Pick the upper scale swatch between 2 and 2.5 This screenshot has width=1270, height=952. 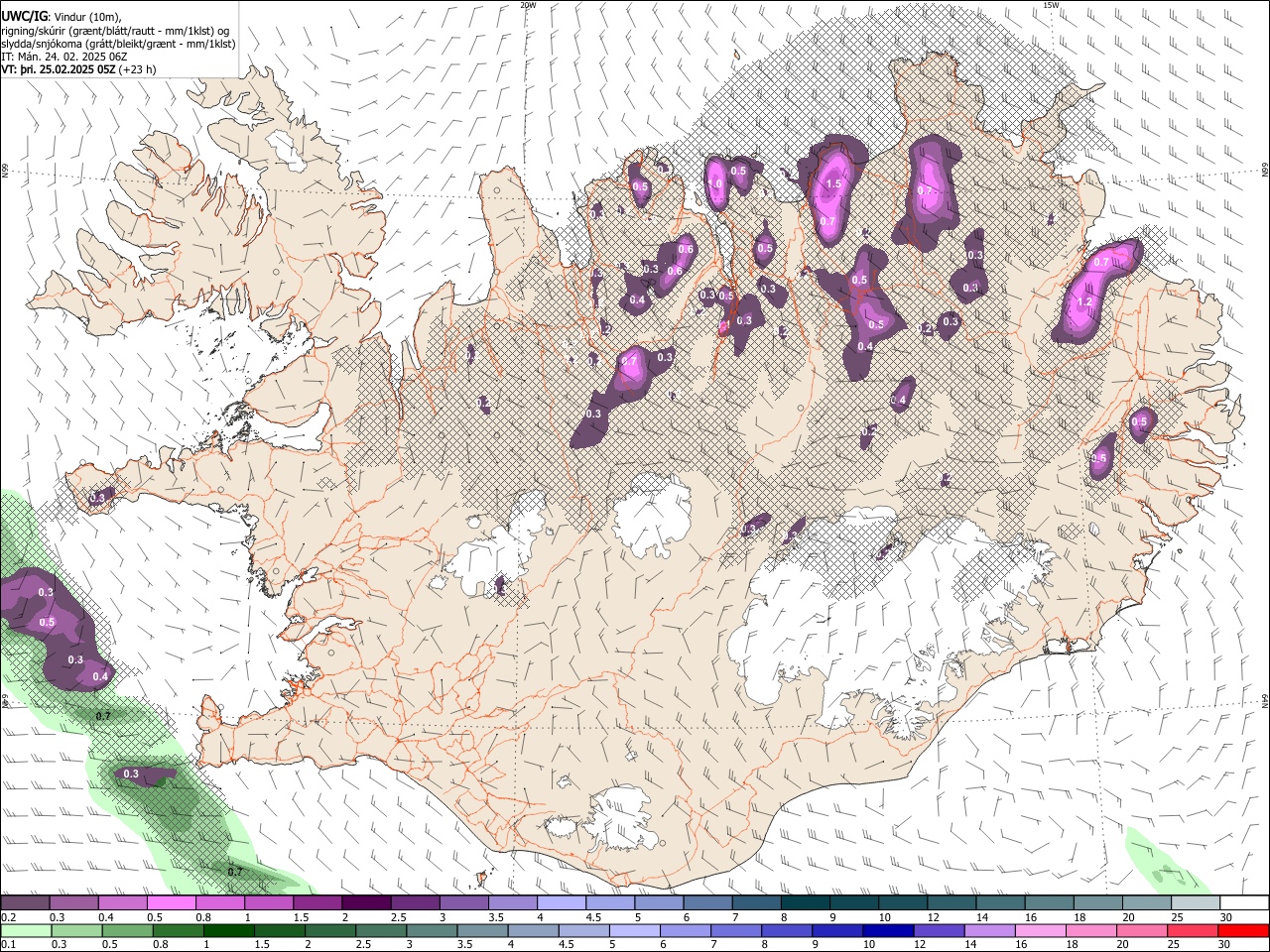(366, 902)
